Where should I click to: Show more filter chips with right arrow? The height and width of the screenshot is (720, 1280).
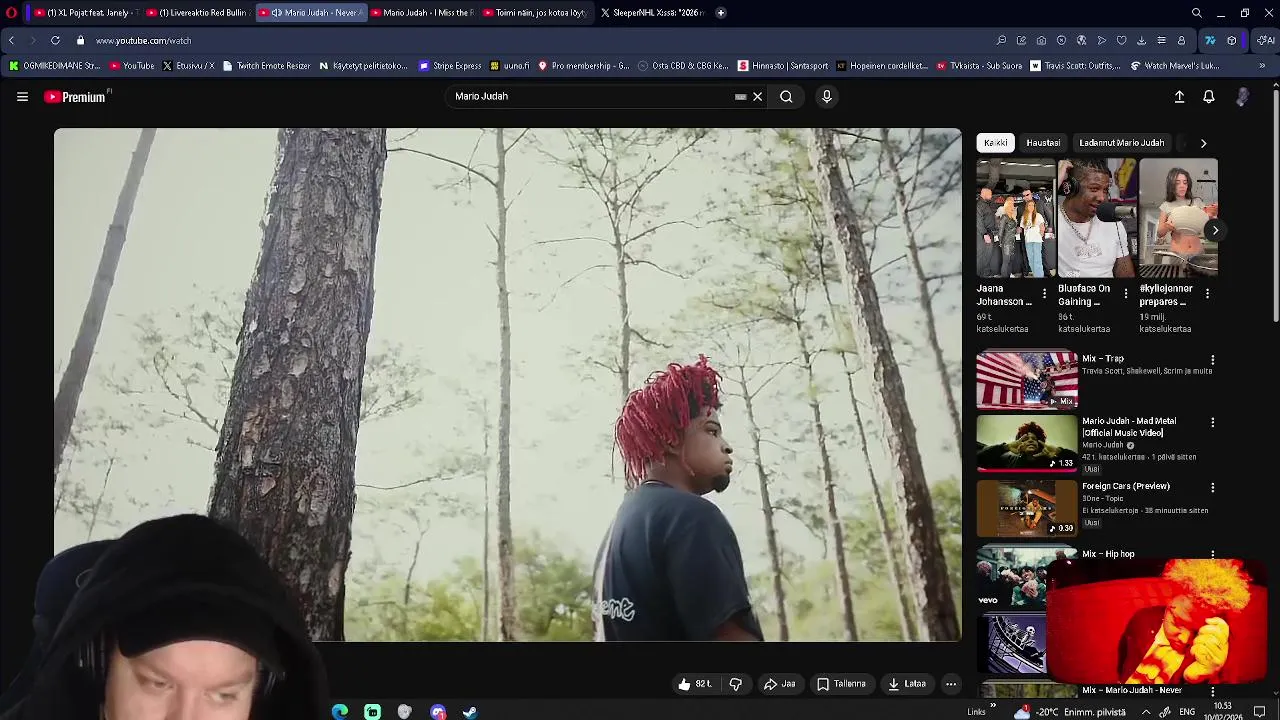pos(1203,143)
